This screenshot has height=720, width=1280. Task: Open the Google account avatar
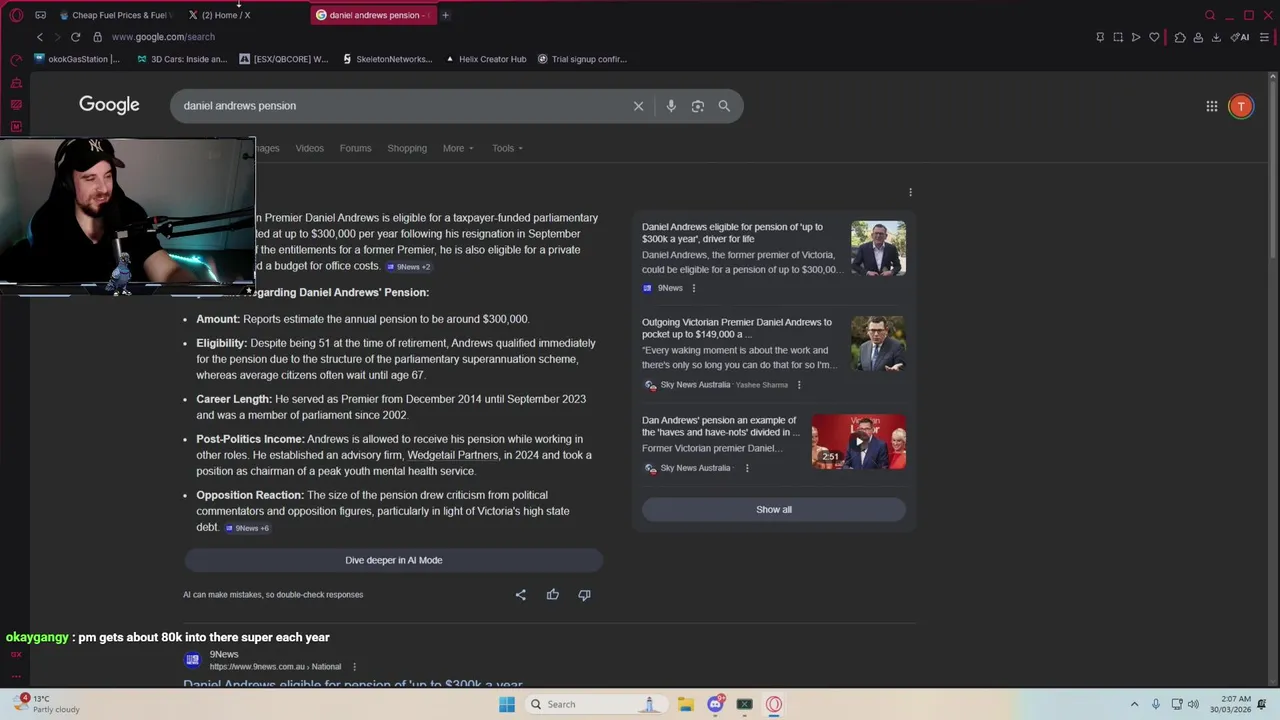(x=1241, y=106)
